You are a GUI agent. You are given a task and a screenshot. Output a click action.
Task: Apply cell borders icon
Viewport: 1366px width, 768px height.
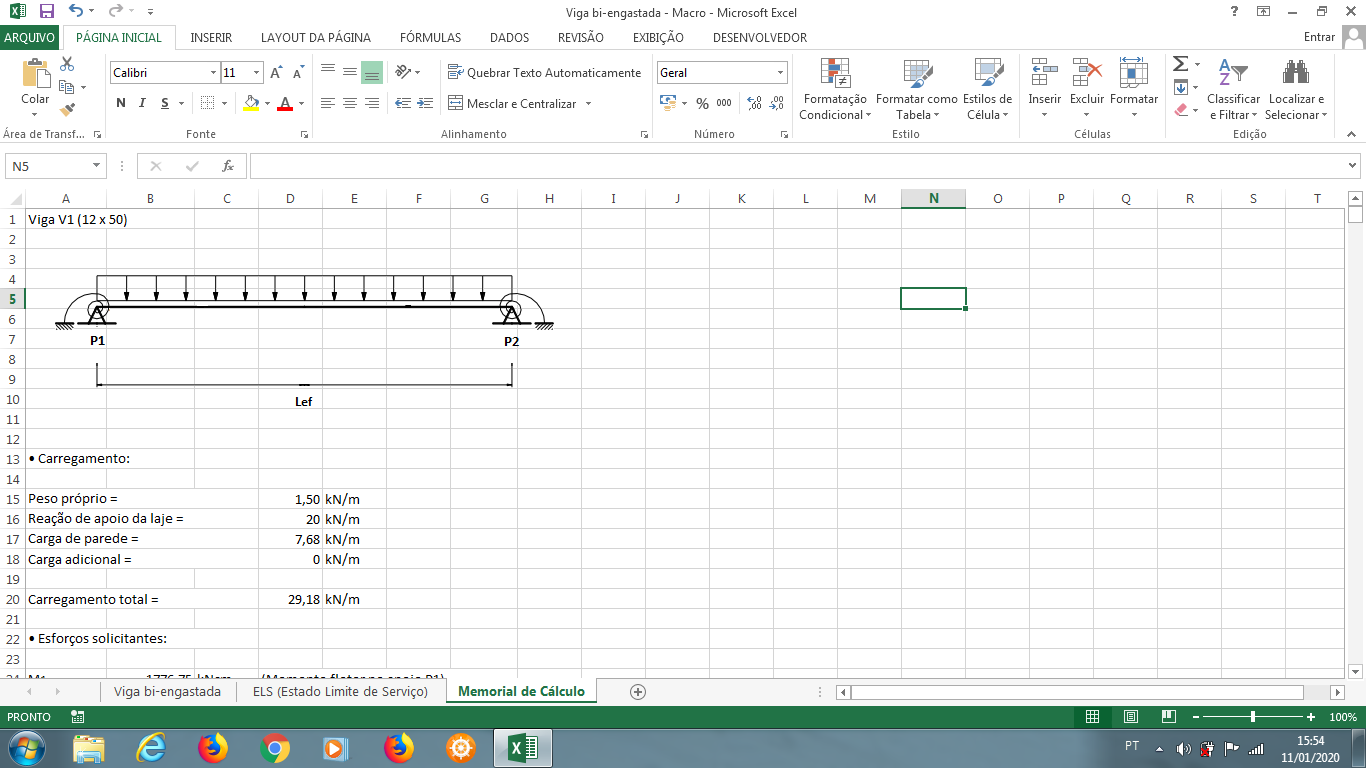click(x=207, y=103)
